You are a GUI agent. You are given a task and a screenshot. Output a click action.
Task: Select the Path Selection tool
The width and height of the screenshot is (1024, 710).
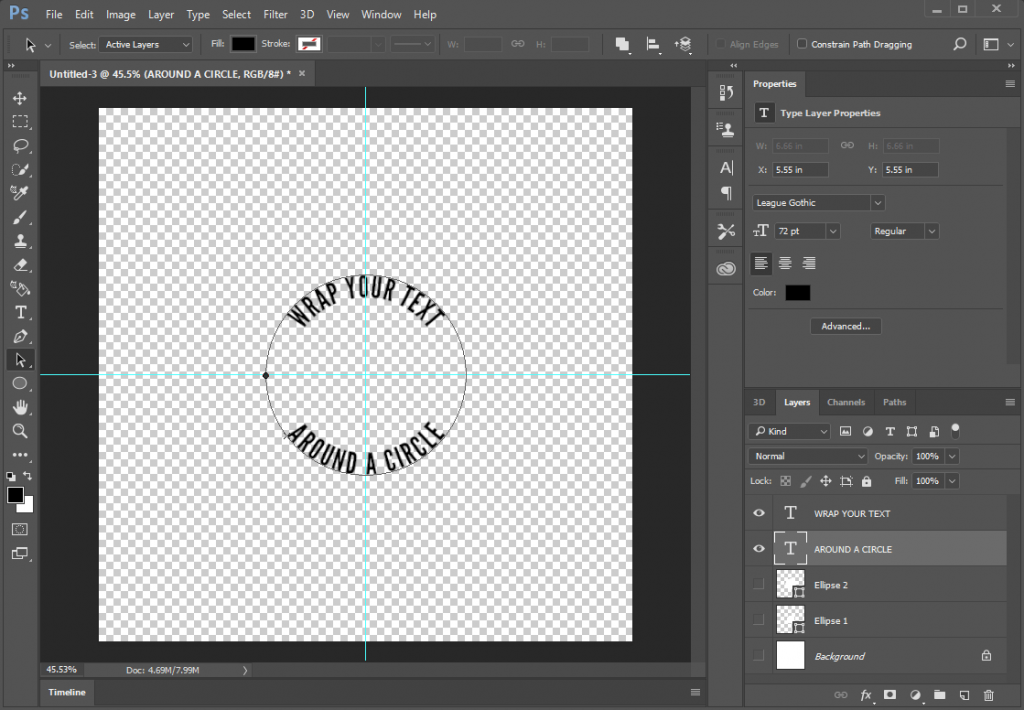(x=20, y=359)
